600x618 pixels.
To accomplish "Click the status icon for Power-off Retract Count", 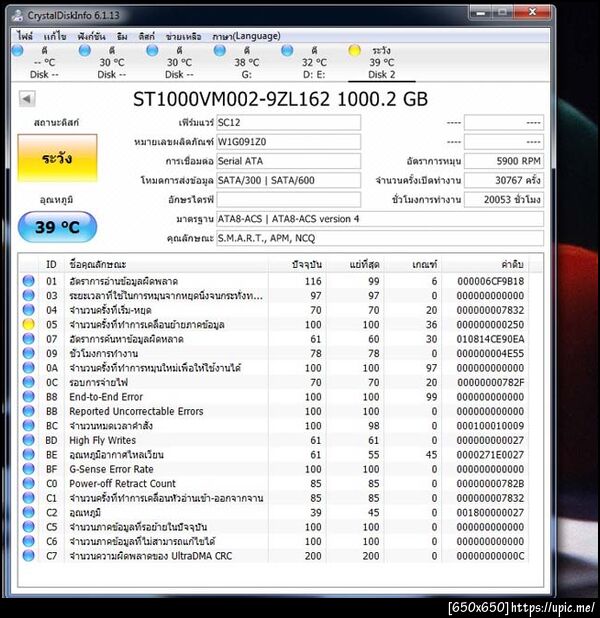I will 28,483.
